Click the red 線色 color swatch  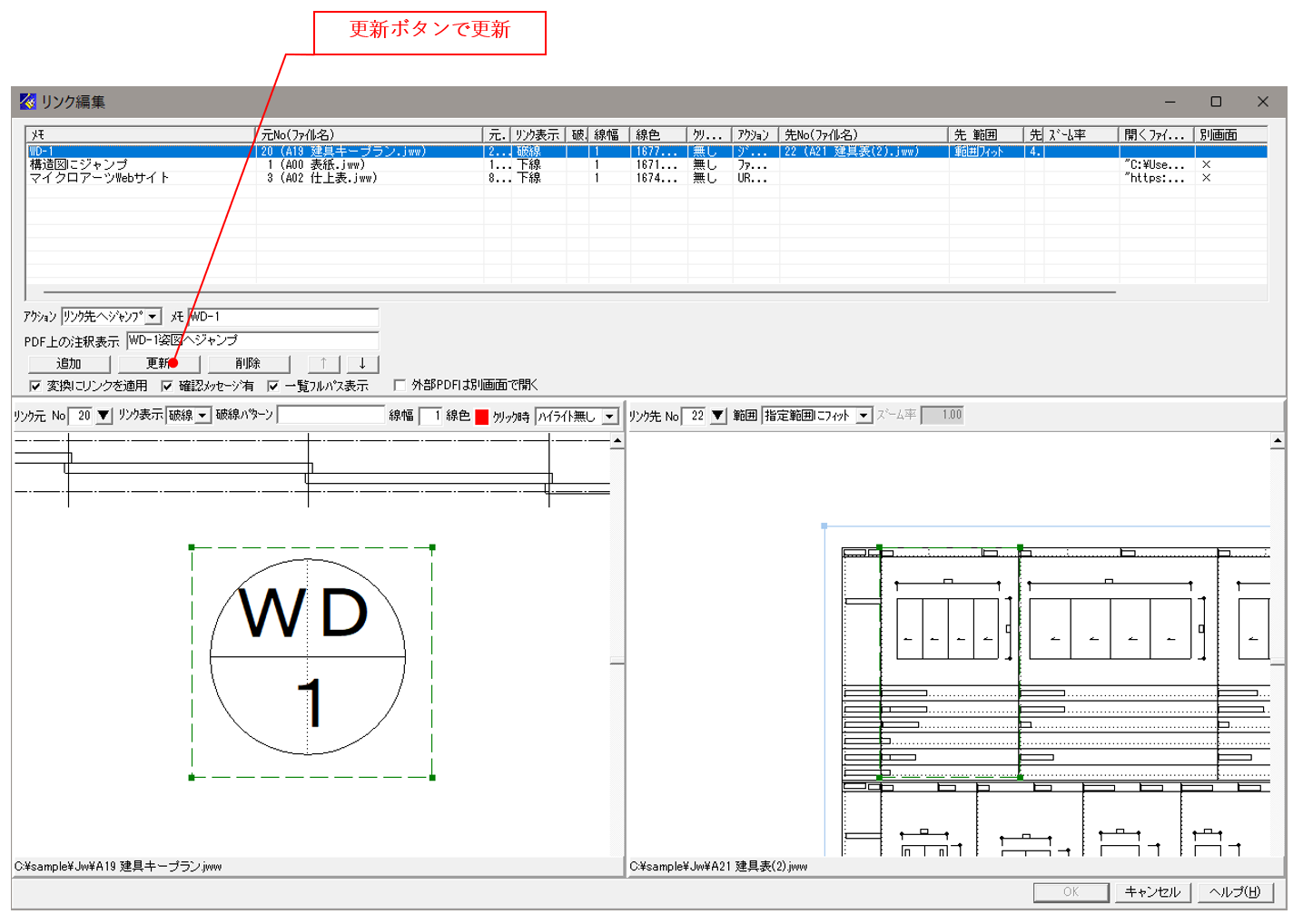point(482,417)
